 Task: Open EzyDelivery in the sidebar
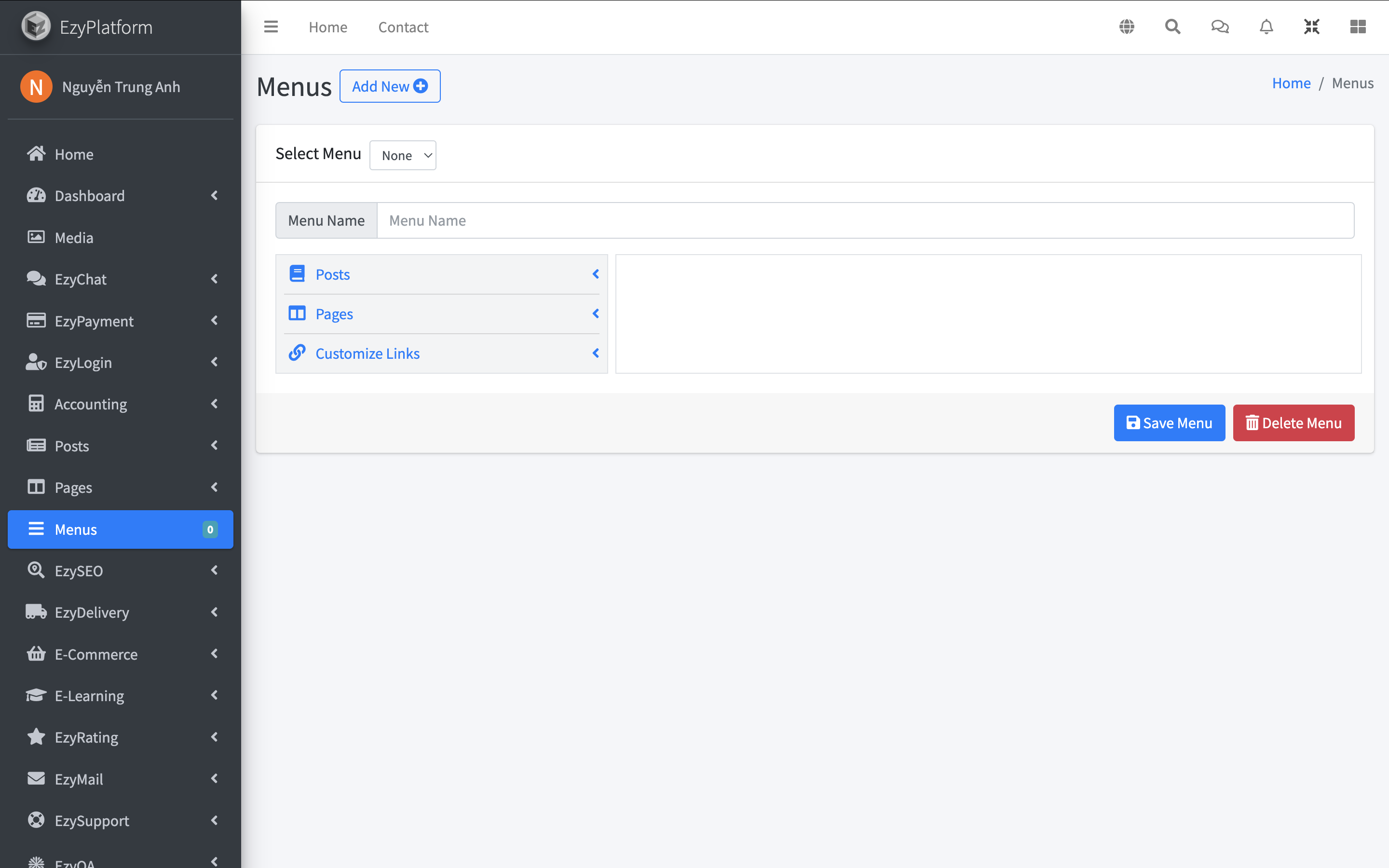121,612
